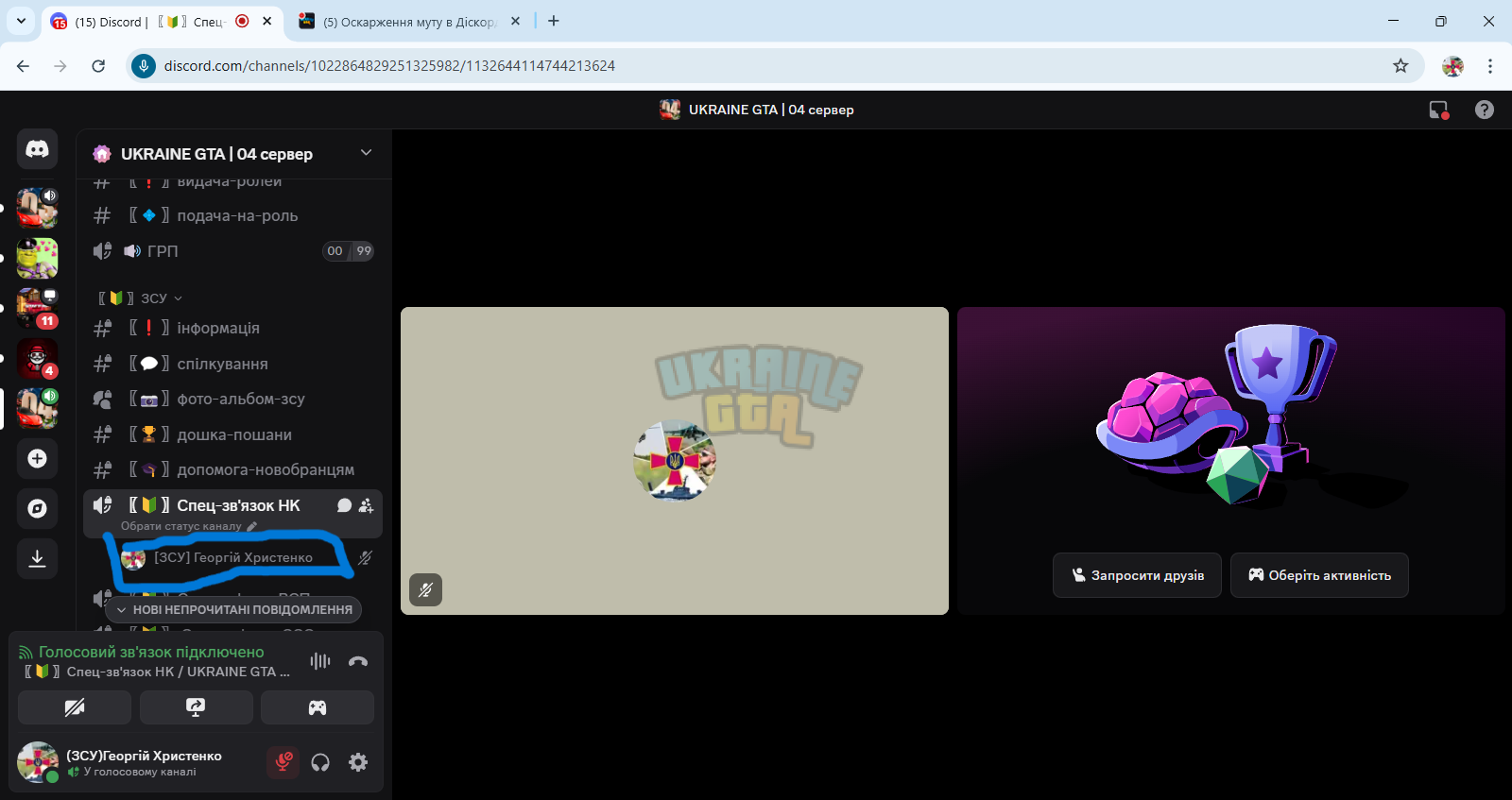Open фото-альбом-зсу forum channel

pos(233,400)
